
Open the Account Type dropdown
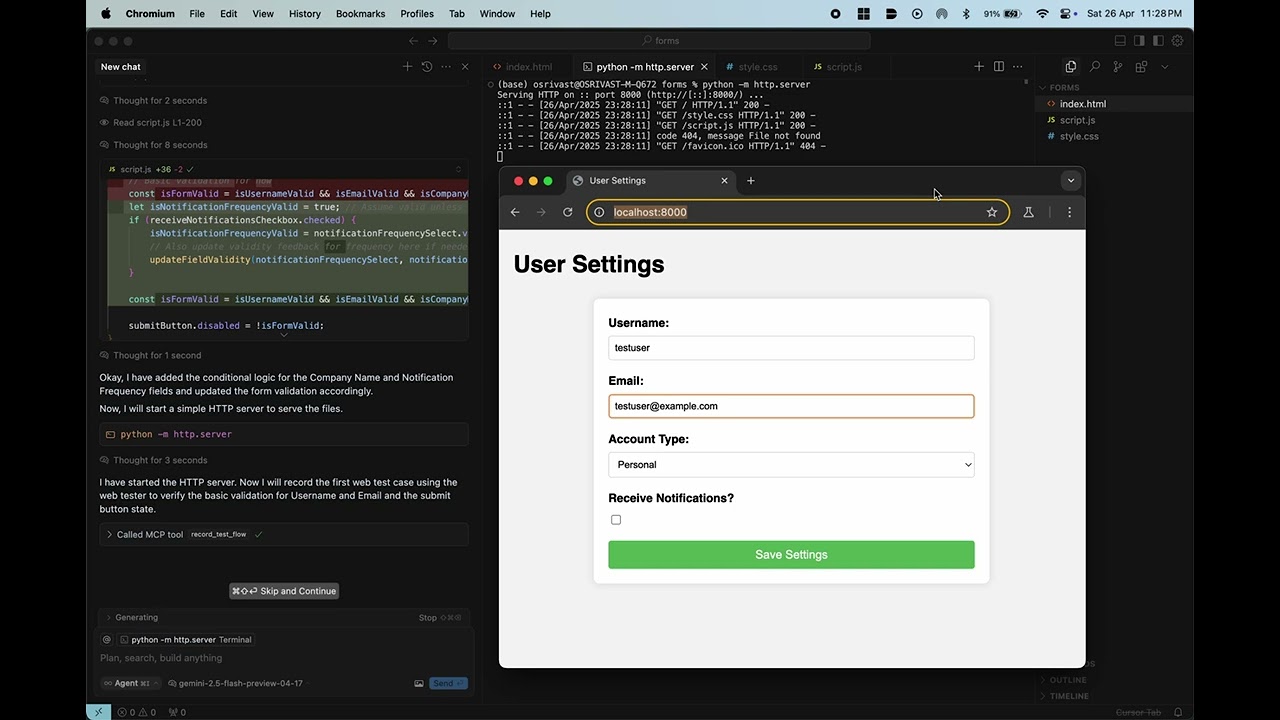pos(791,465)
